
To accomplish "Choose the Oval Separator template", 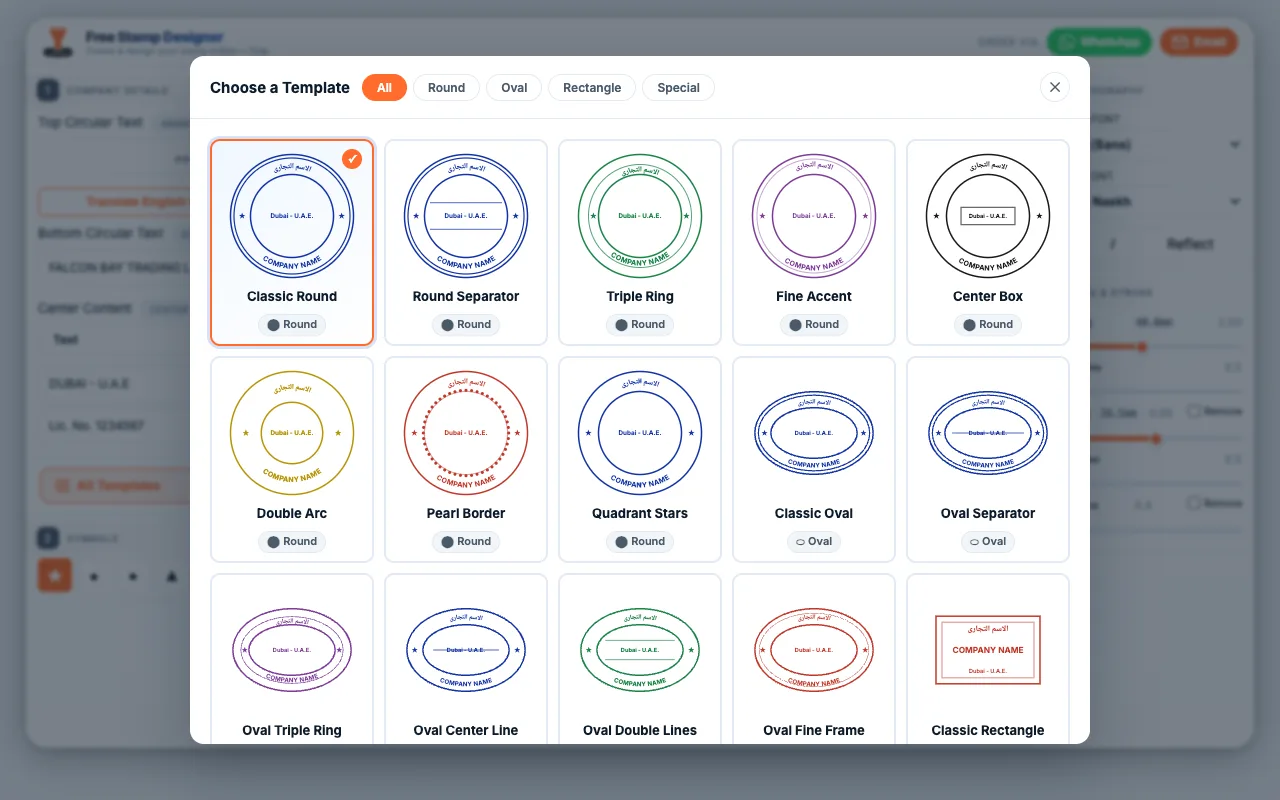I will click(x=988, y=459).
